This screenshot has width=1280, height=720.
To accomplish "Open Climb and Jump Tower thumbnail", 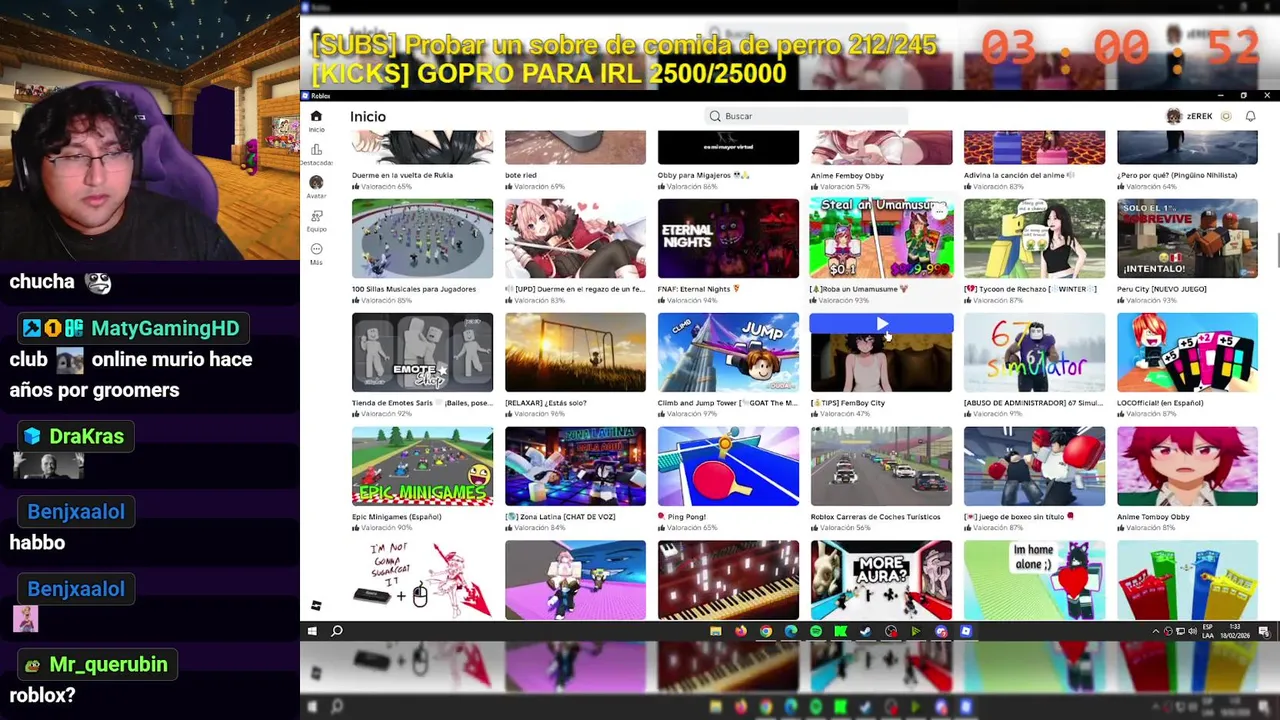I will (x=728, y=352).
